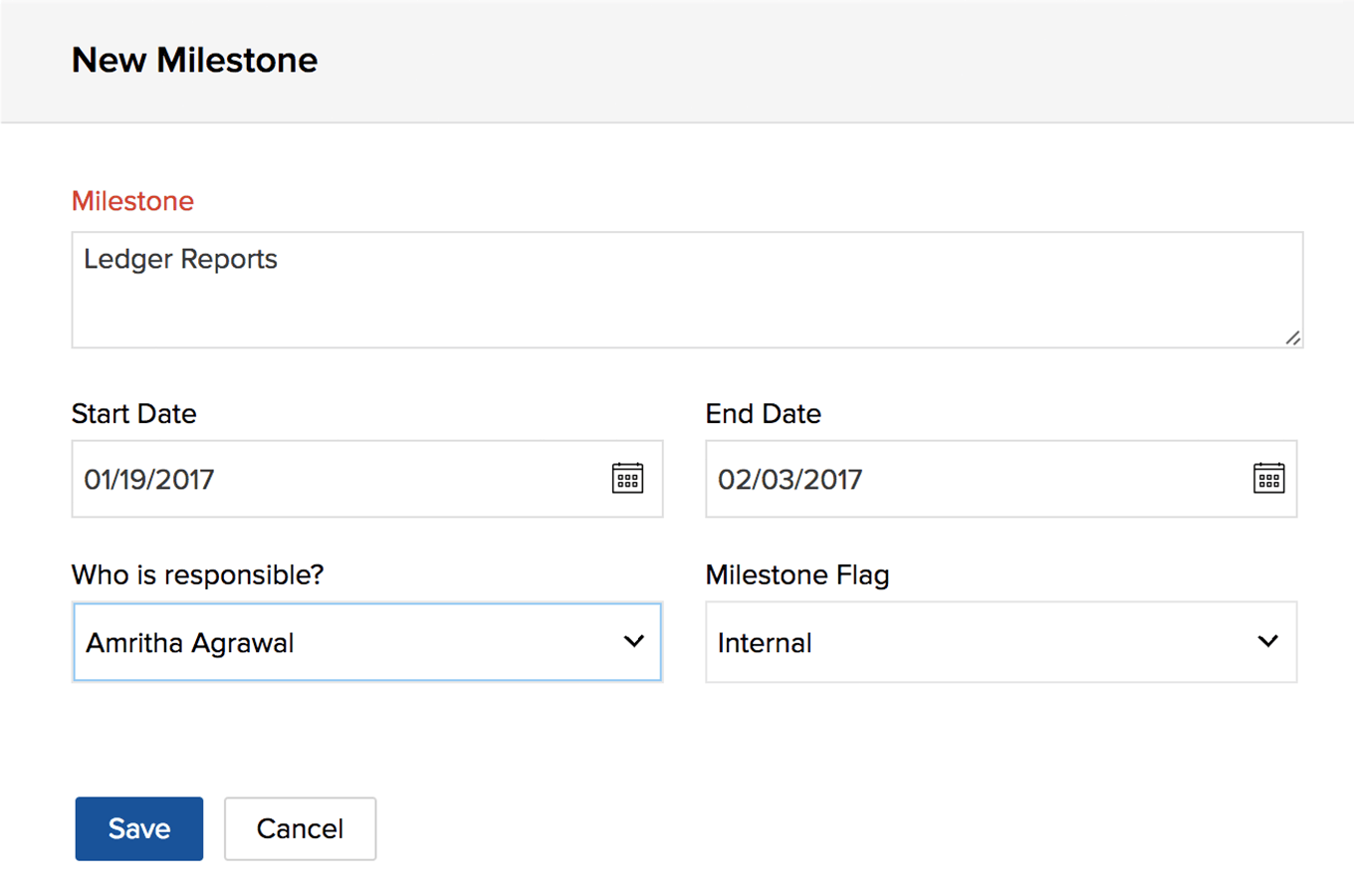Image resolution: width=1354 pixels, height=896 pixels.
Task: Click the red Milestone label
Action: (132, 201)
